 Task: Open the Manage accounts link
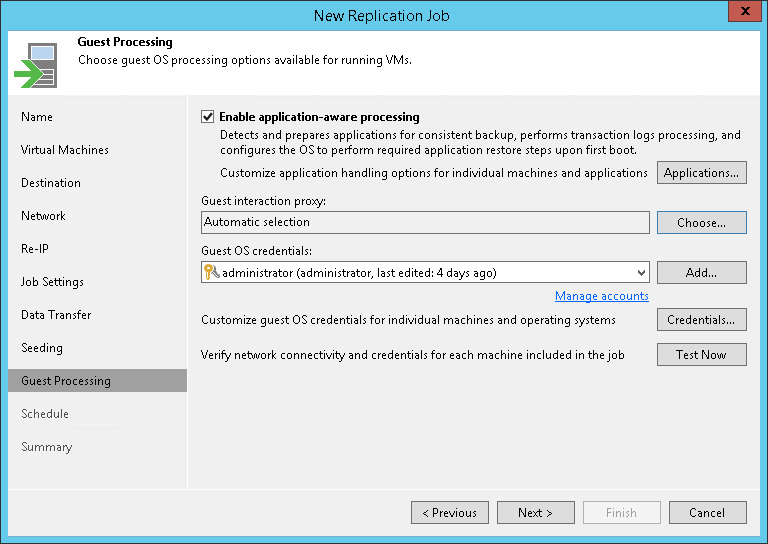pos(602,296)
